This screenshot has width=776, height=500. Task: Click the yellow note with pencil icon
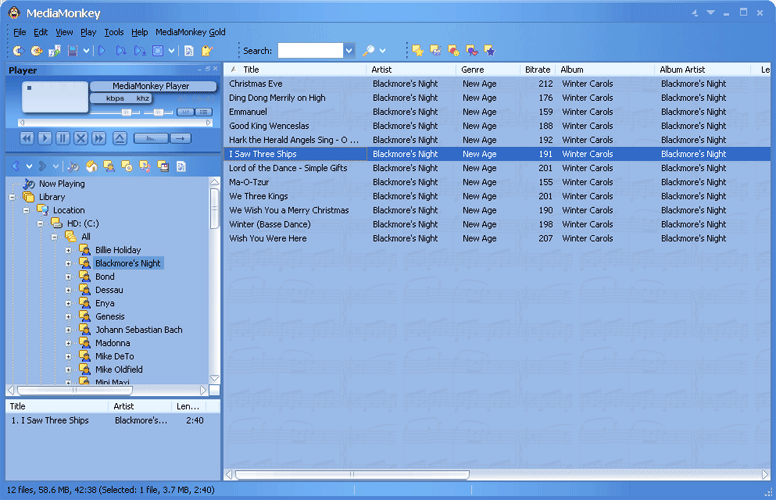click(207, 50)
